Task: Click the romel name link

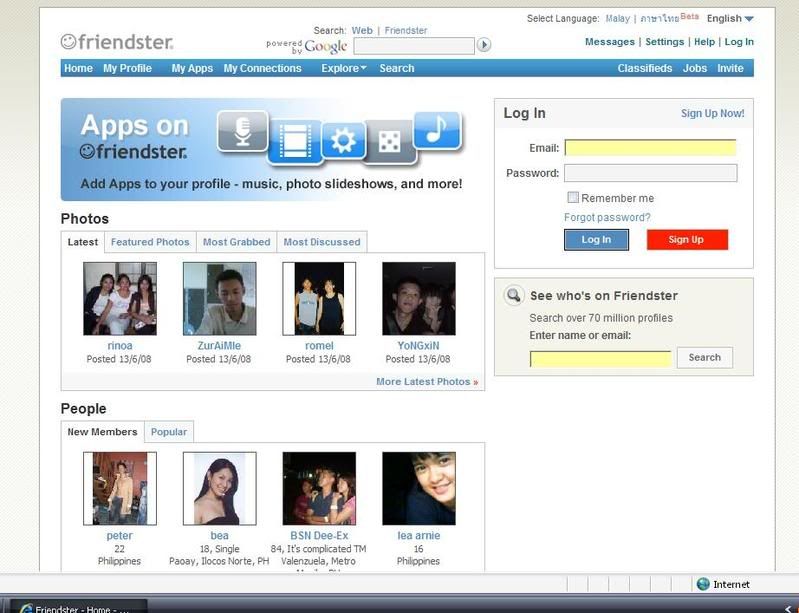Action: point(319,345)
